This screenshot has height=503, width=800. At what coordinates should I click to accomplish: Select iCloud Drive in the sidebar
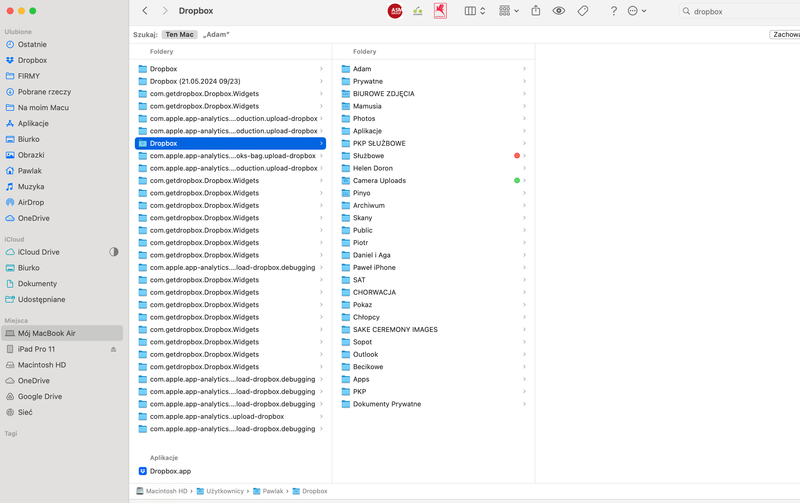coord(39,252)
